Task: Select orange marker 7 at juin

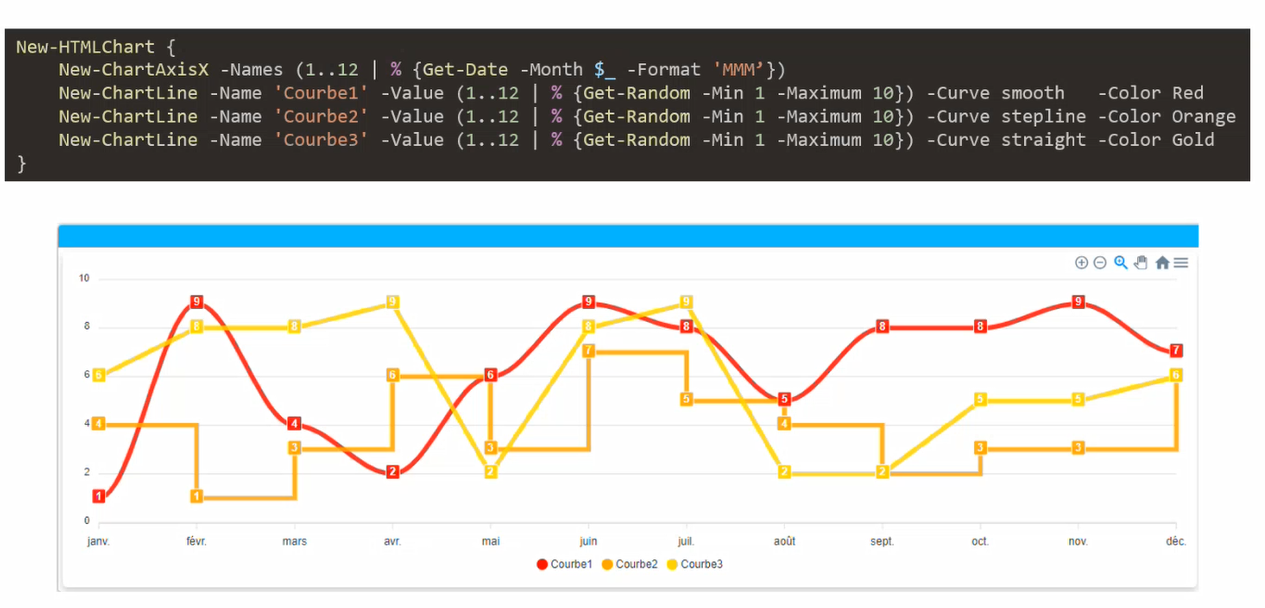Action: coord(589,350)
